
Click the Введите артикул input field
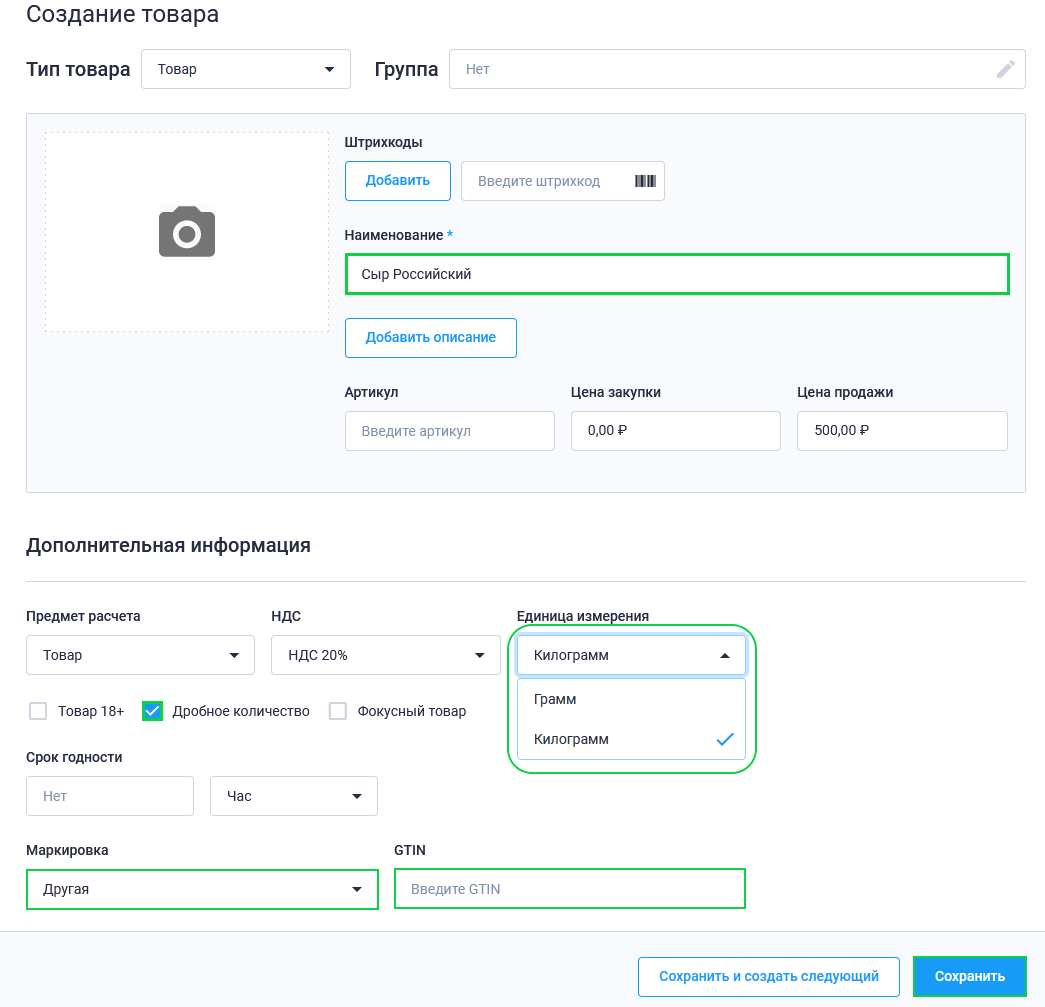450,431
